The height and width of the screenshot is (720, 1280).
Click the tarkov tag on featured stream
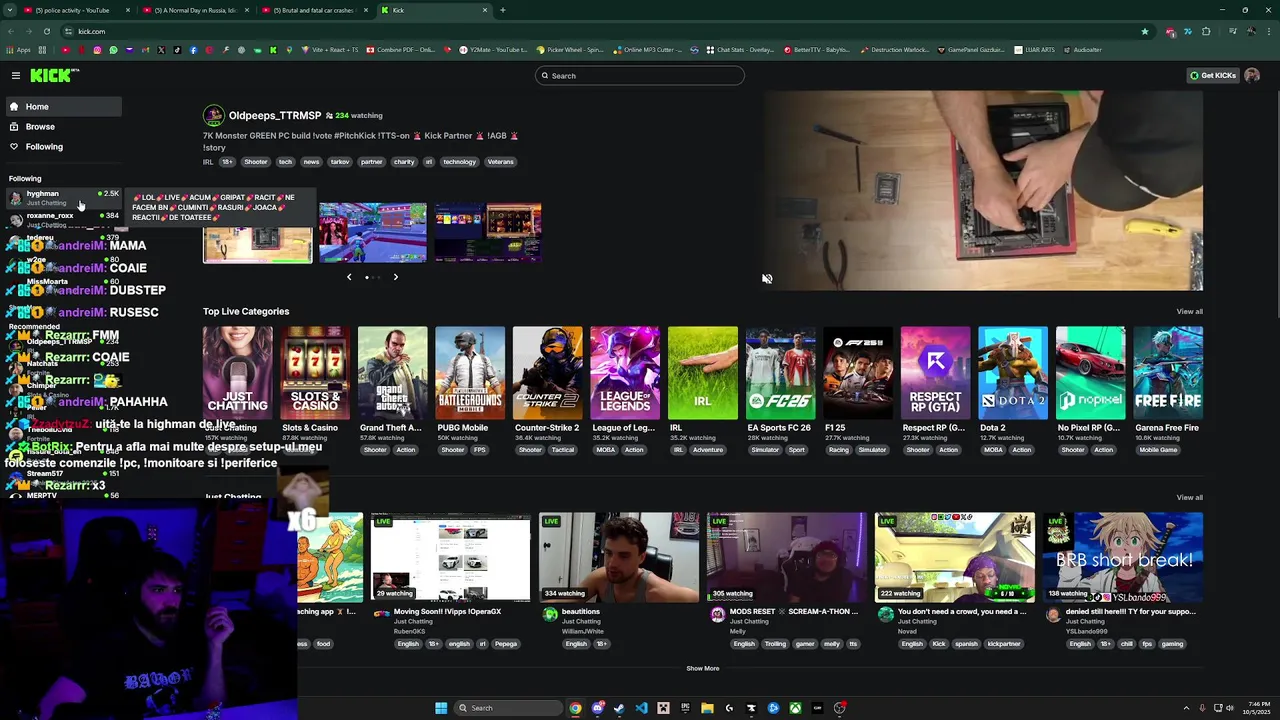(x=340, y=162)
